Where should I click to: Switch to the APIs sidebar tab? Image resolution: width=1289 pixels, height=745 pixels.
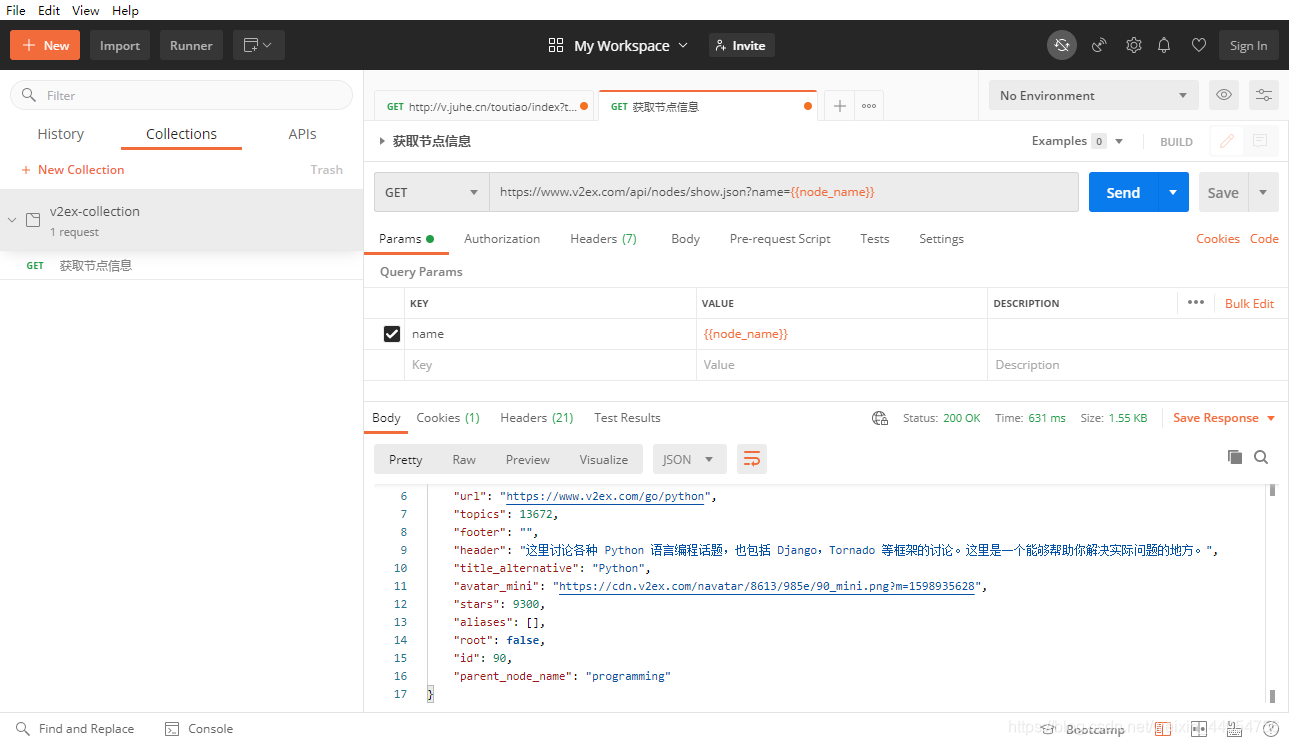click(x=302, y=134)
